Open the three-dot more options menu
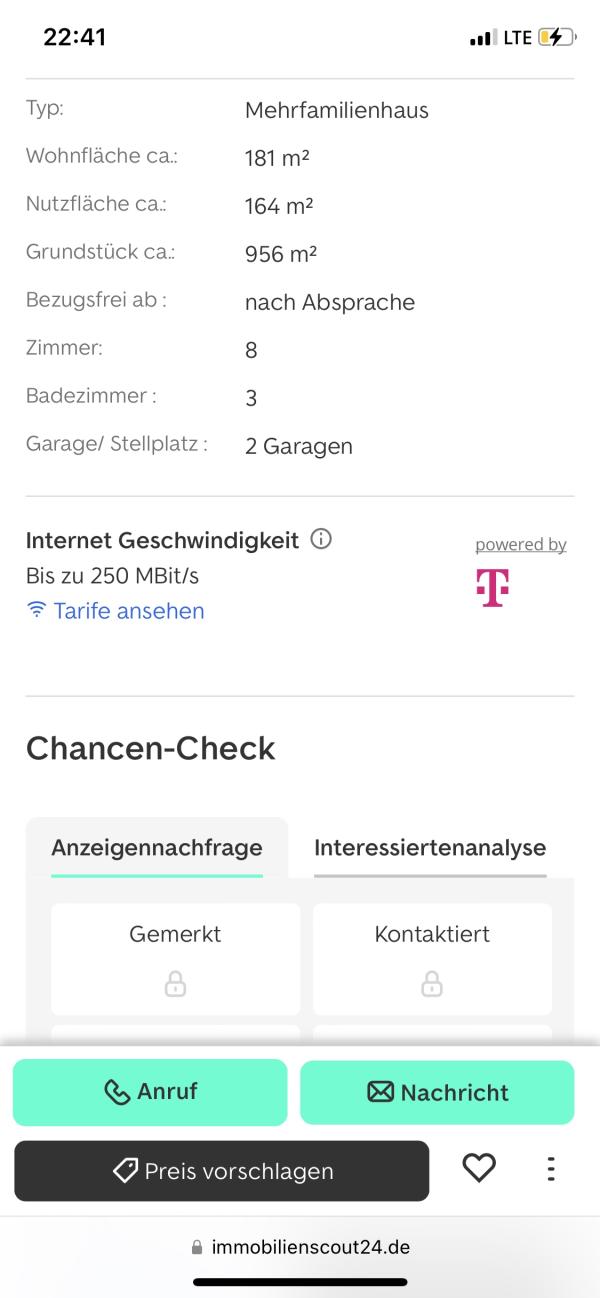 coord(550,1168)
